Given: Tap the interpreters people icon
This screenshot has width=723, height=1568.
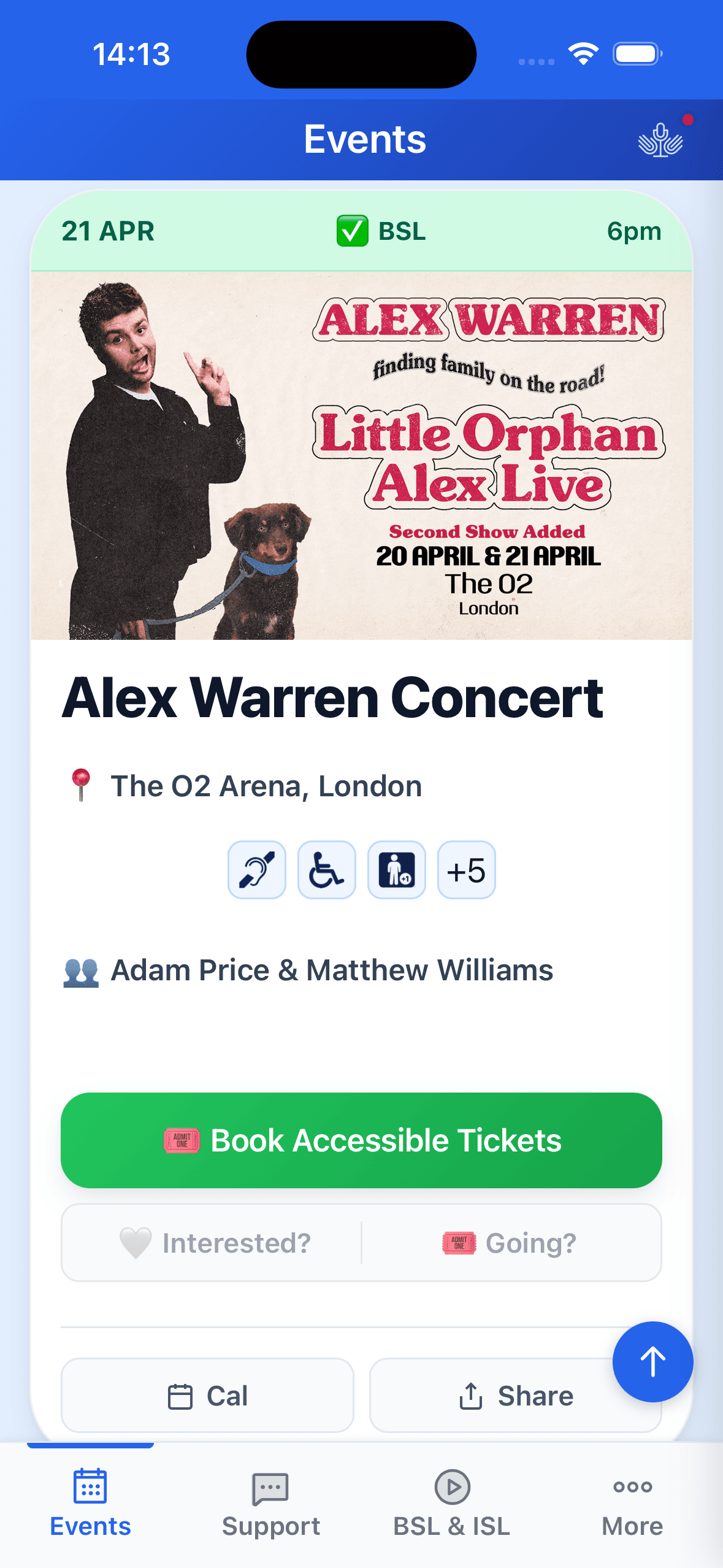Looking at the screenshot, I should coord(81,972).
